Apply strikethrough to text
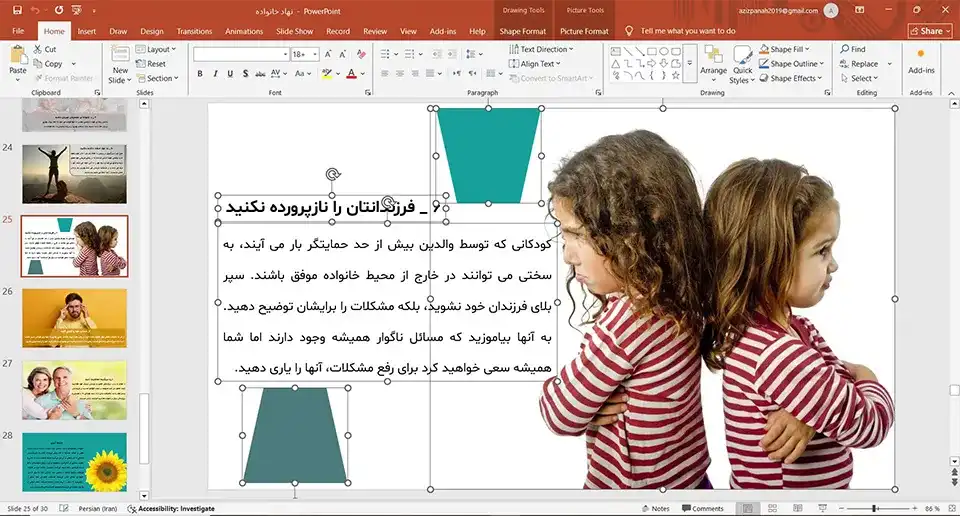The image size is (960, 516). (x=260, y=73)
